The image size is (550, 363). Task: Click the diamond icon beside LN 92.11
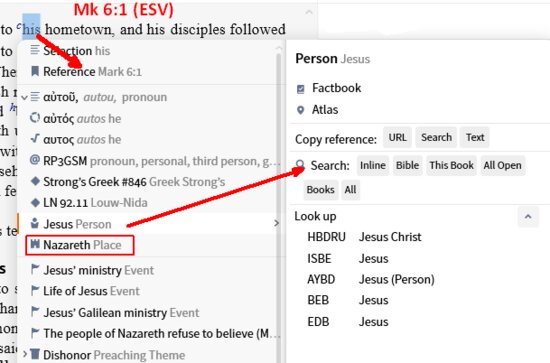pyautogui.click(x=35, y=202)
